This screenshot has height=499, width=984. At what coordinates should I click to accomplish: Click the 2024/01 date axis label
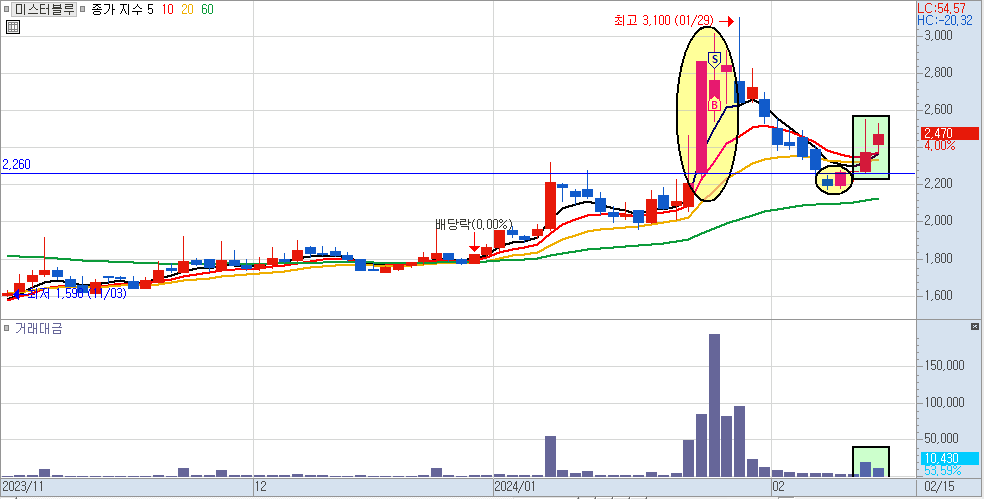[514, 486]
